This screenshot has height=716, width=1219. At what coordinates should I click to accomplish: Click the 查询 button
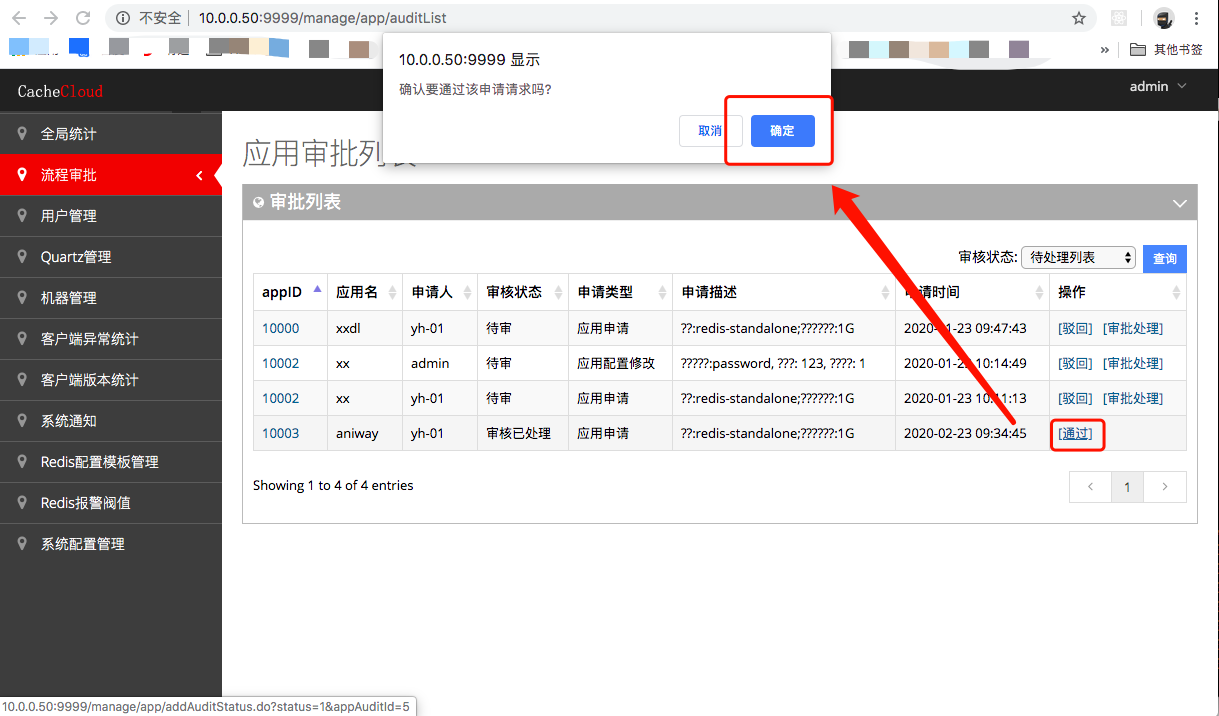[1164, 258]
